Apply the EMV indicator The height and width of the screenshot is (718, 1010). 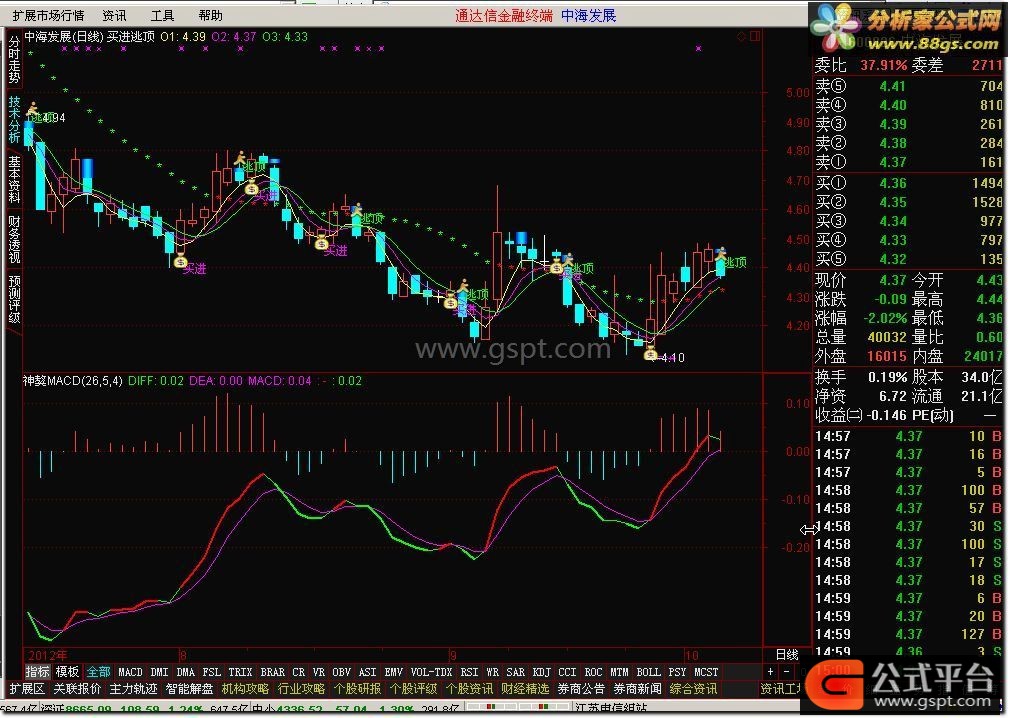(x=394, y=672)
